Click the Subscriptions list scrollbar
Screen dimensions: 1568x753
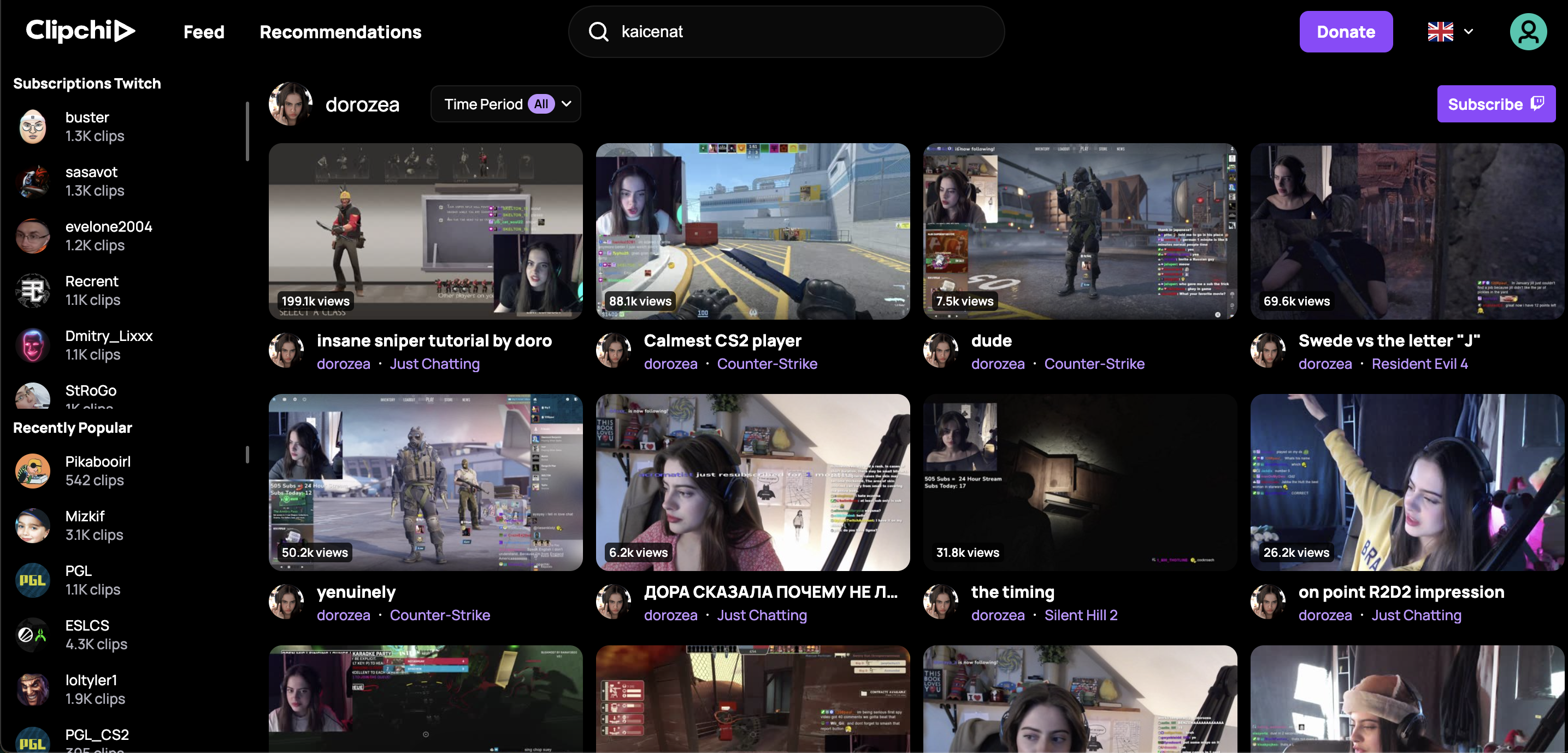(x=247, y=131)
